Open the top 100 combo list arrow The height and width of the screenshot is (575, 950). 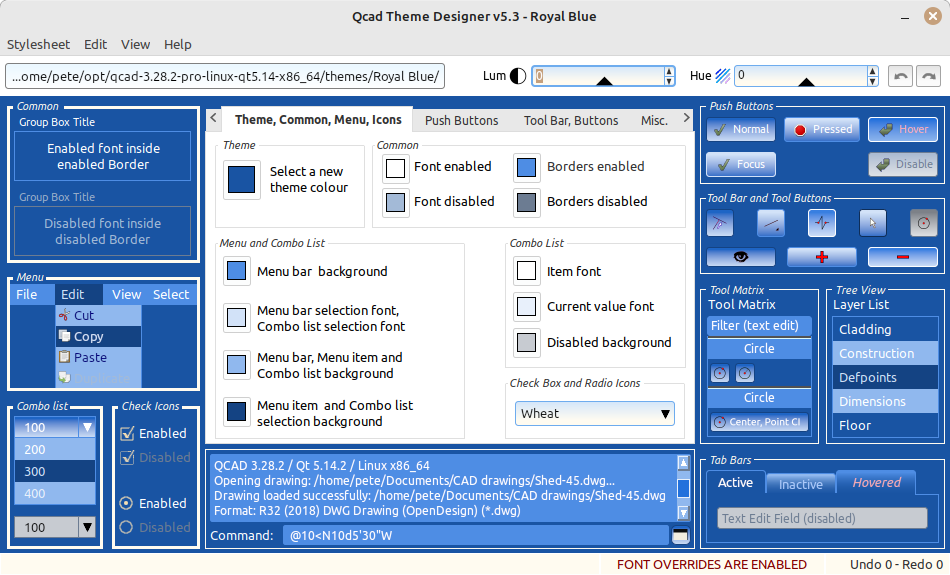tap(87, 427)
